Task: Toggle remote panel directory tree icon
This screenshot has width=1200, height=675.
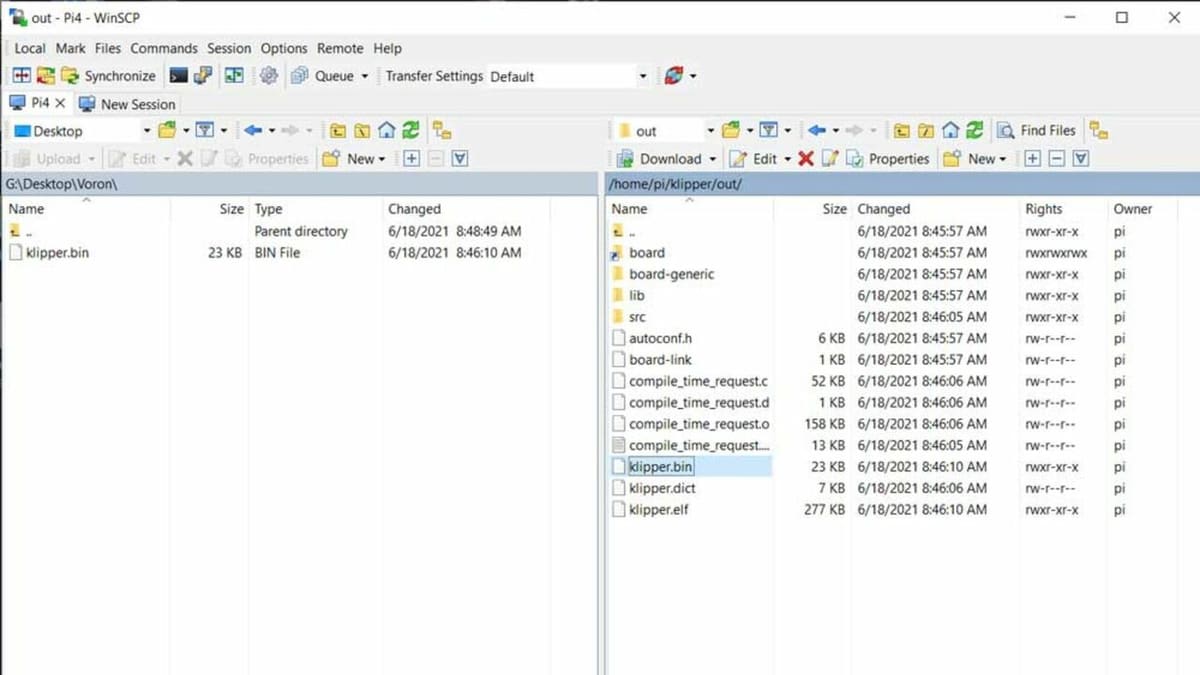Action: point(1099,130)
